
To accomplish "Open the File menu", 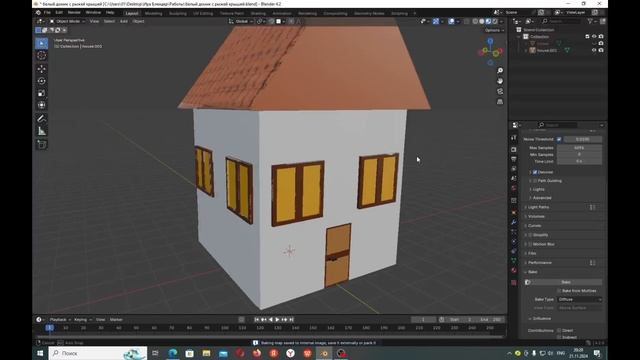I will (47, 13).
